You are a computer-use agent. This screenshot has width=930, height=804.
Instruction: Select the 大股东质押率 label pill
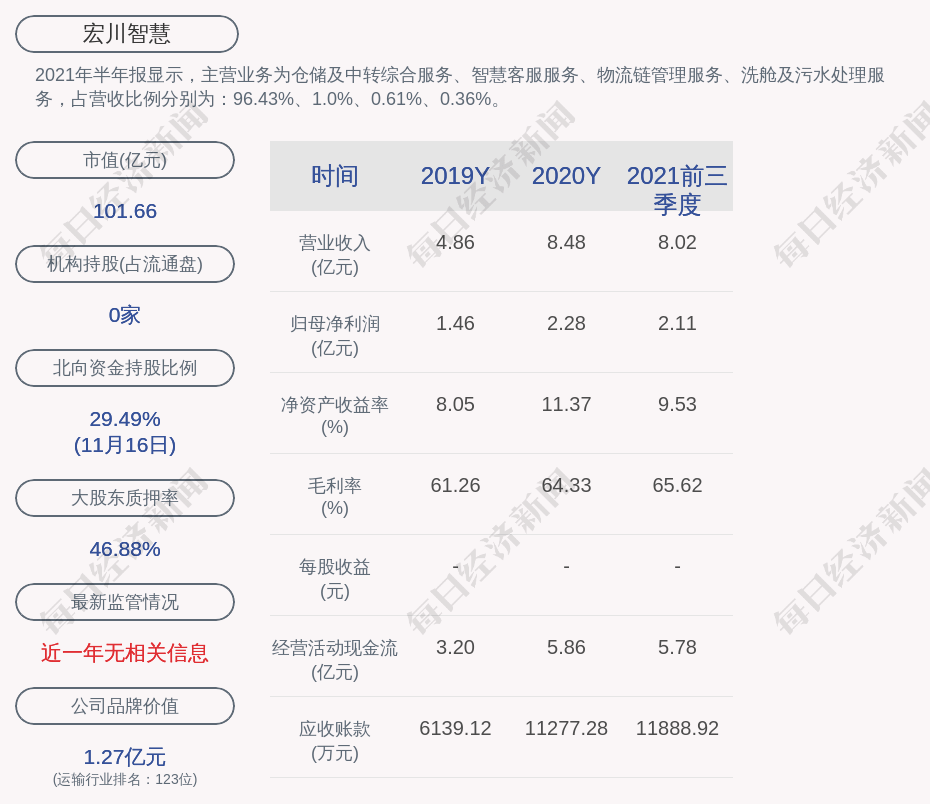125,498
